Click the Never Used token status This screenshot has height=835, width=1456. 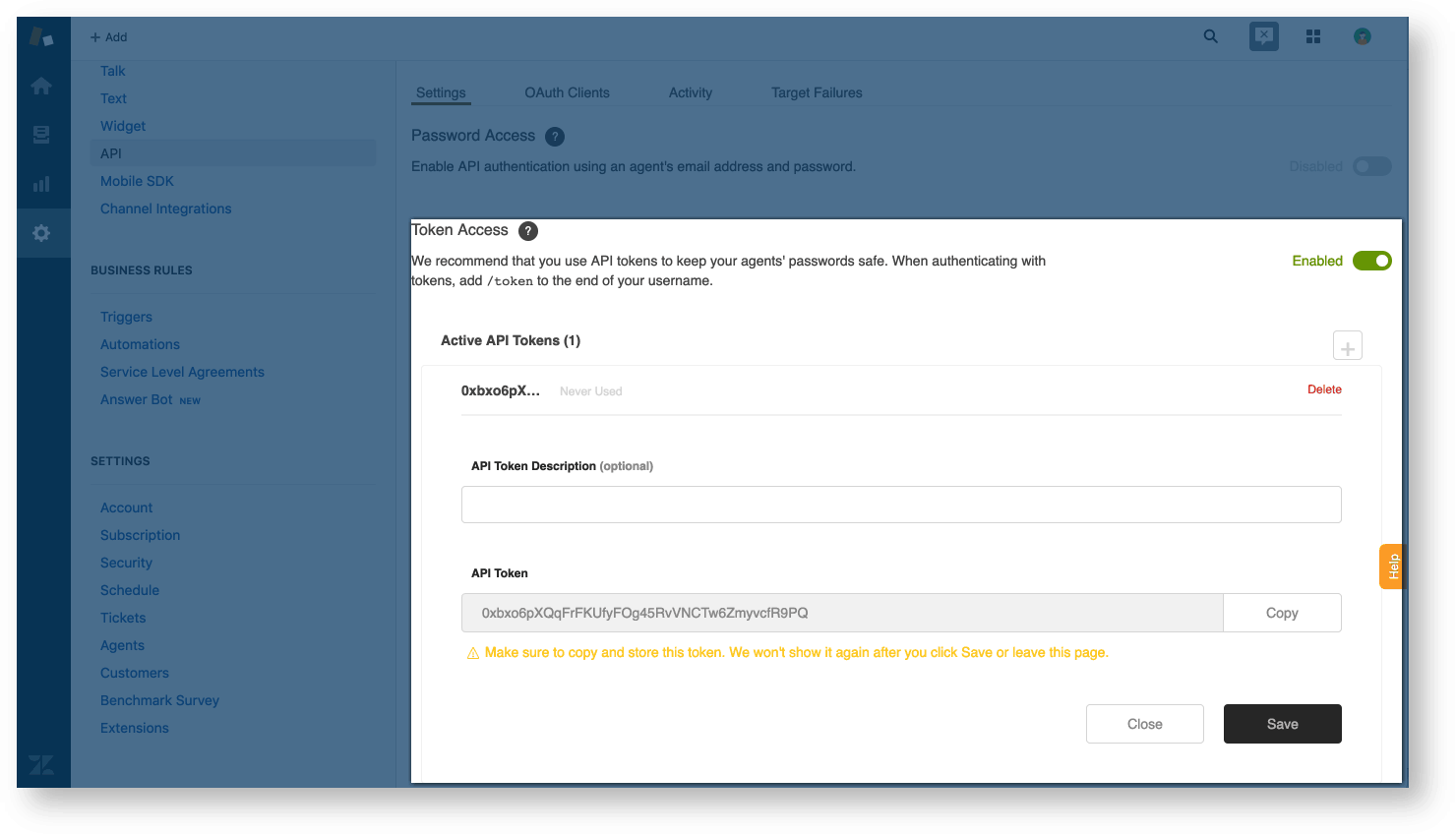[x=590, y=391]
